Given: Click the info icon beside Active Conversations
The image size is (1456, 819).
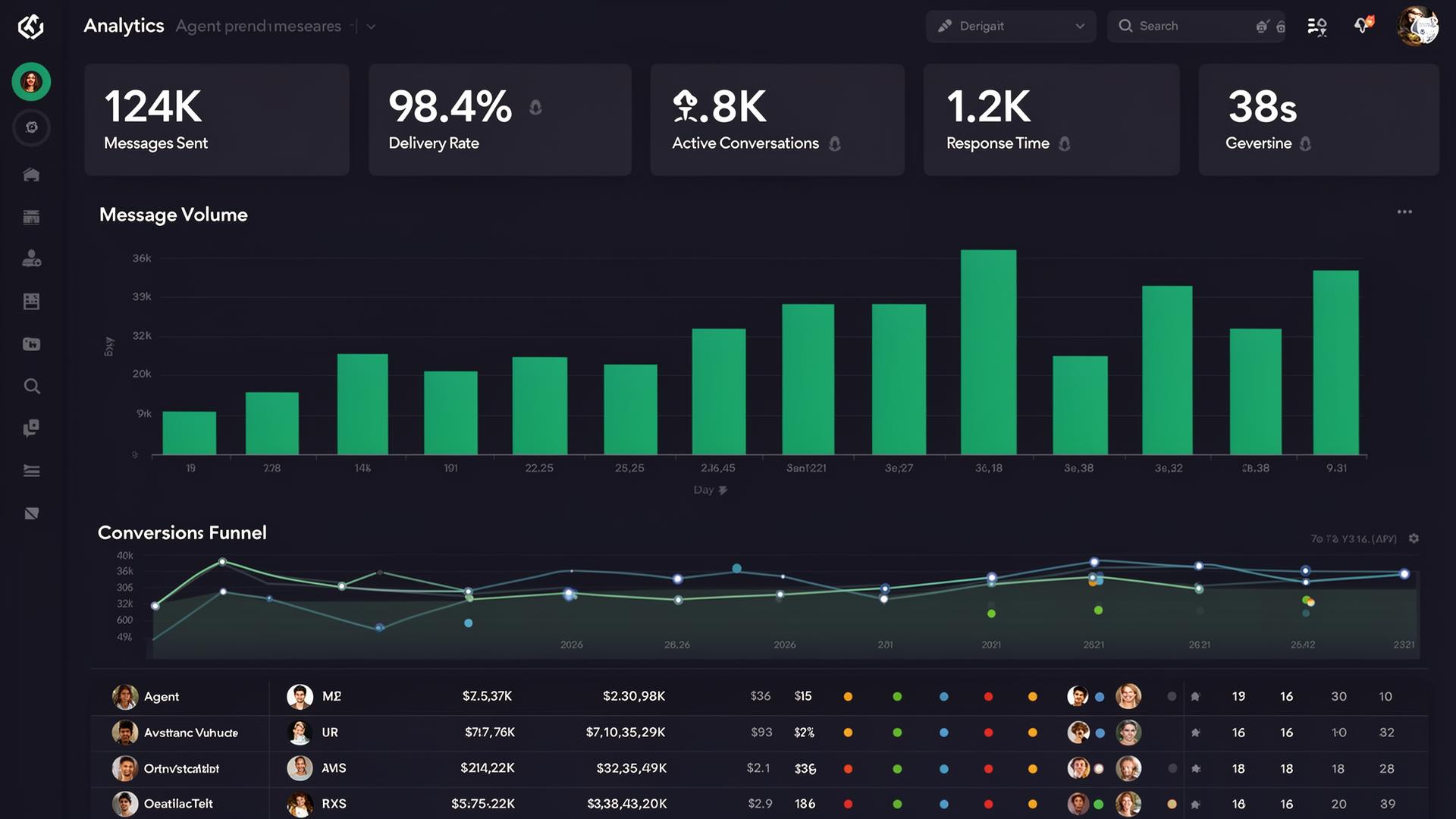Looking at the screenshot, I should 835,143.
